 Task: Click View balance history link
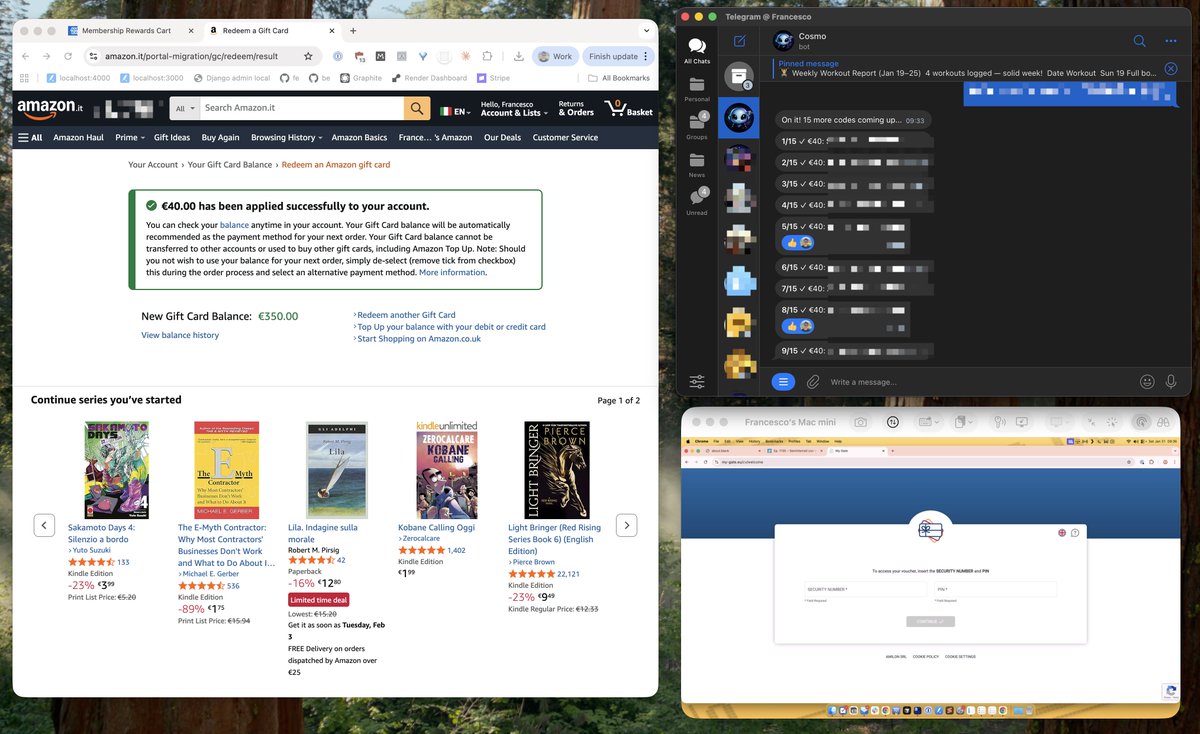click(x=180, y=335)
